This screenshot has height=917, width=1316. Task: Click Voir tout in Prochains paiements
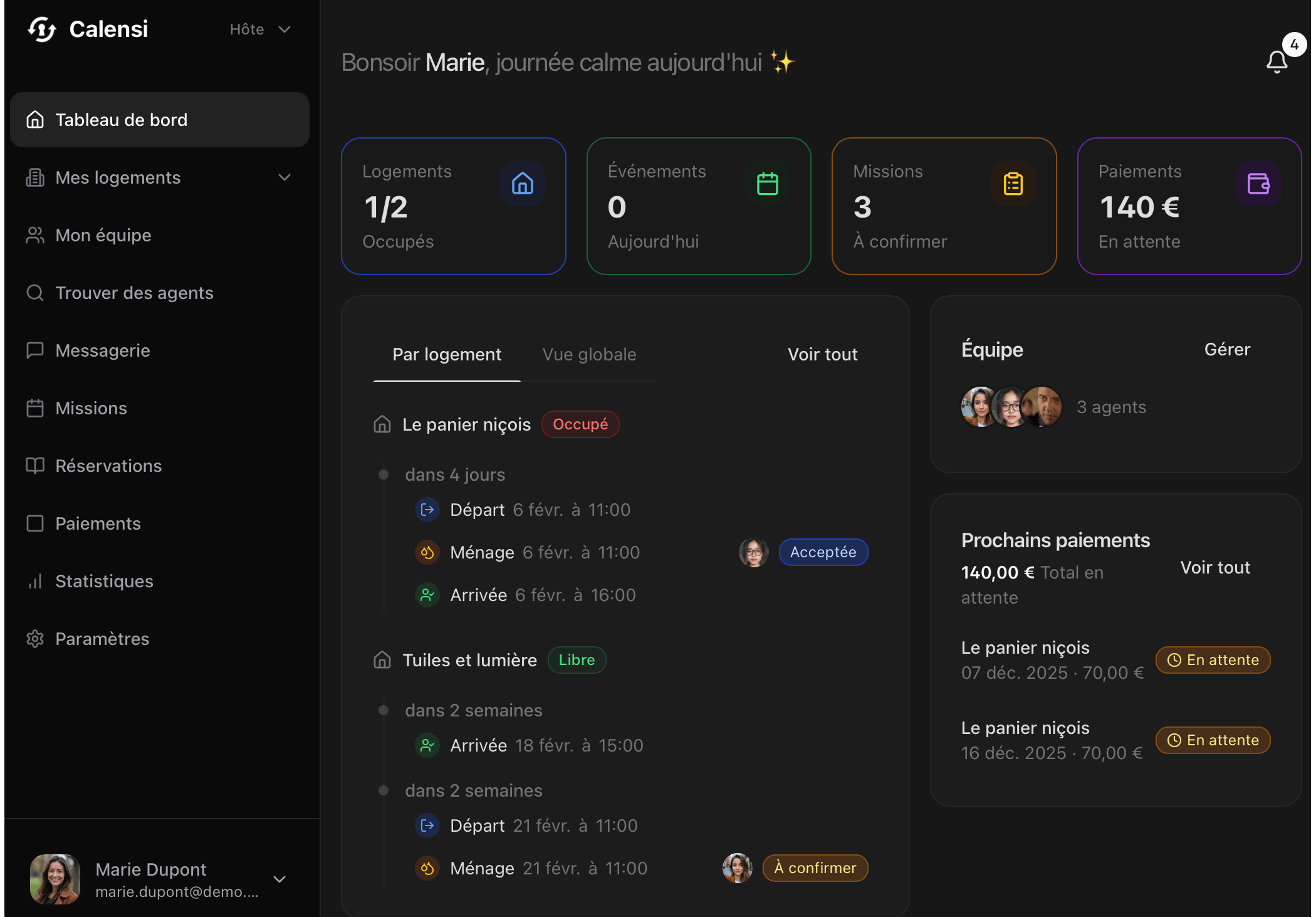[1214, 567]
